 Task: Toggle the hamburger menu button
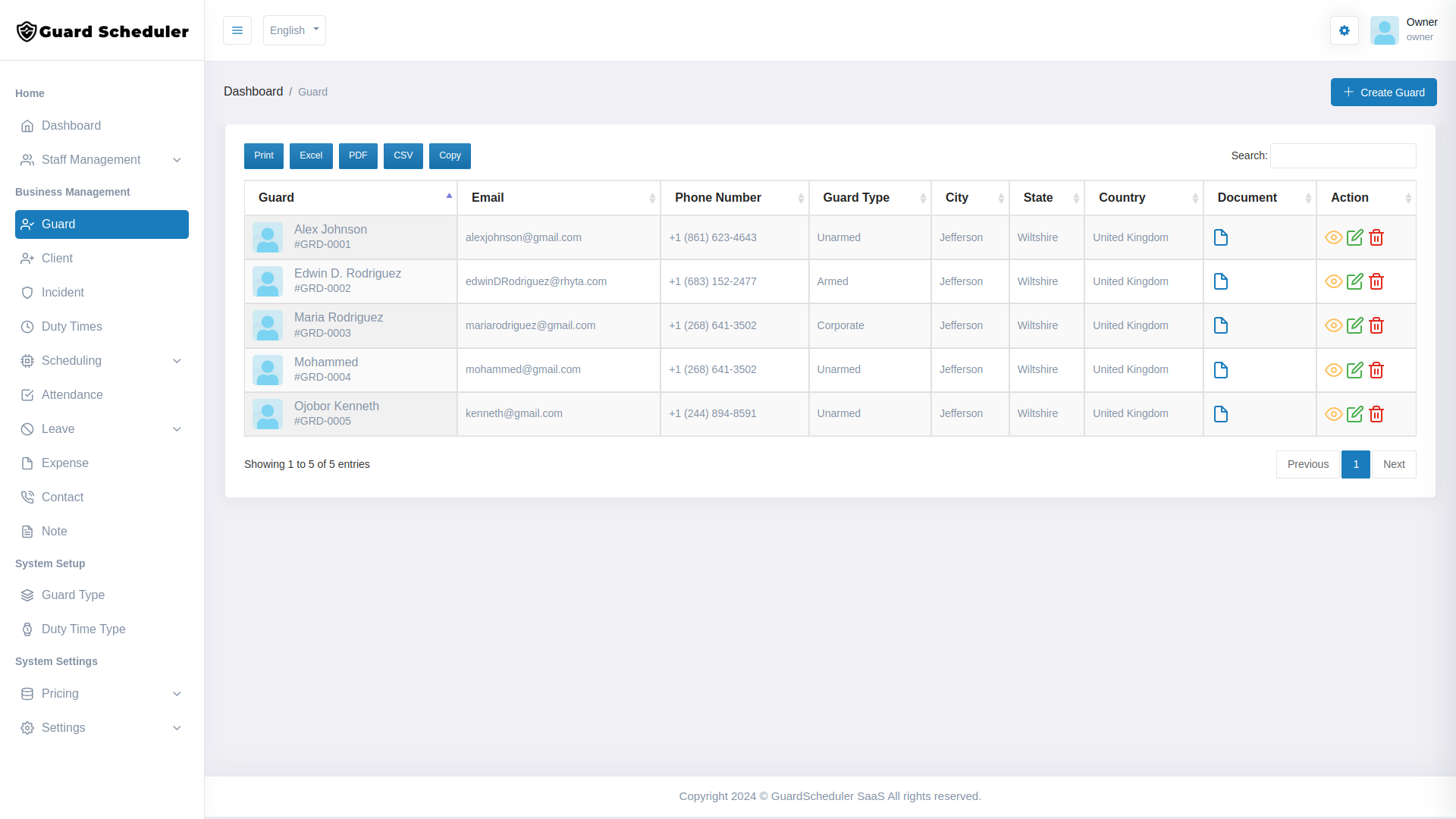pyautogui.click(x=237, y=30)
